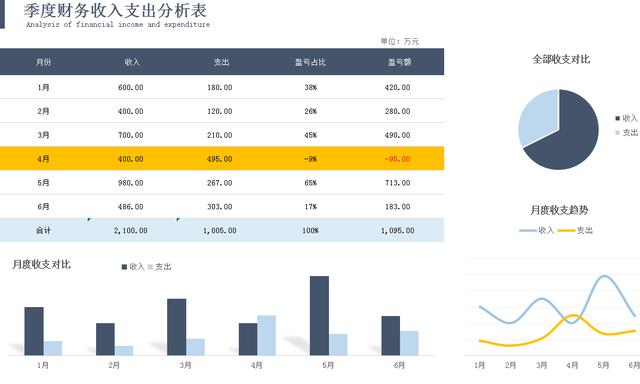640x384 pixels.
Task: Click 支出 legend entry beside pie chart
Action: 627,132
